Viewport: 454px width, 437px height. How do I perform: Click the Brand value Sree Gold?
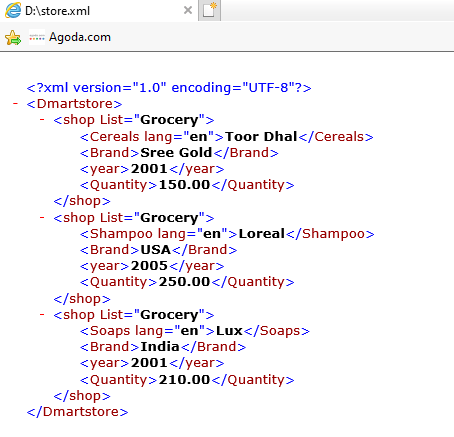176,153
